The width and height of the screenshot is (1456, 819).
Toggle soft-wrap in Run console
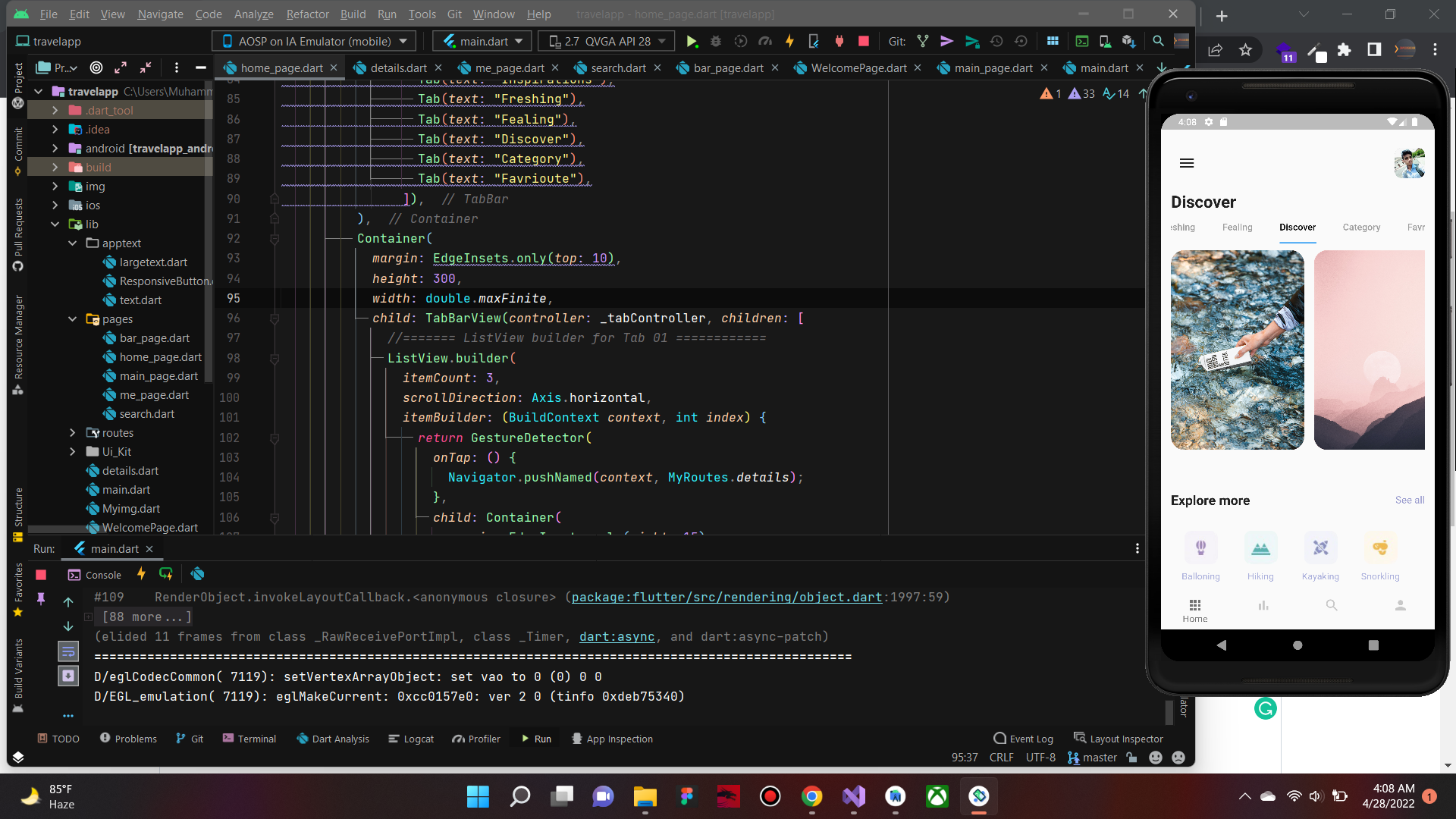pos(68,651)
